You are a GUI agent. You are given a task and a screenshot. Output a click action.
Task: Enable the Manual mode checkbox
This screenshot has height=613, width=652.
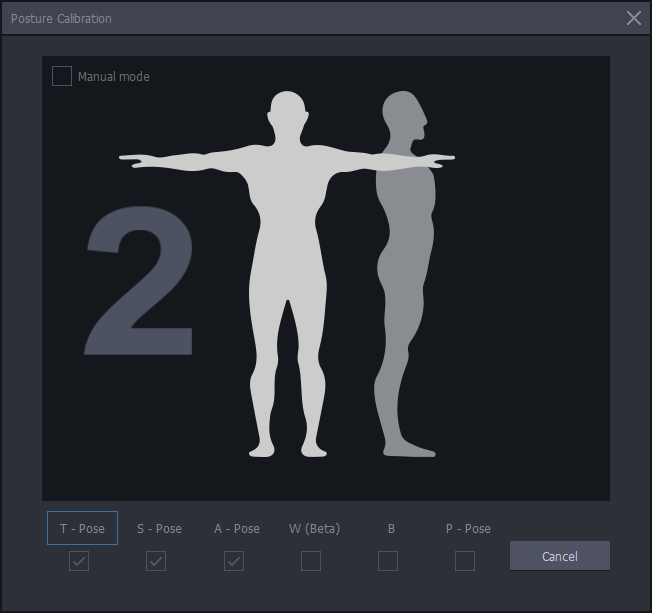coord(62,76)
